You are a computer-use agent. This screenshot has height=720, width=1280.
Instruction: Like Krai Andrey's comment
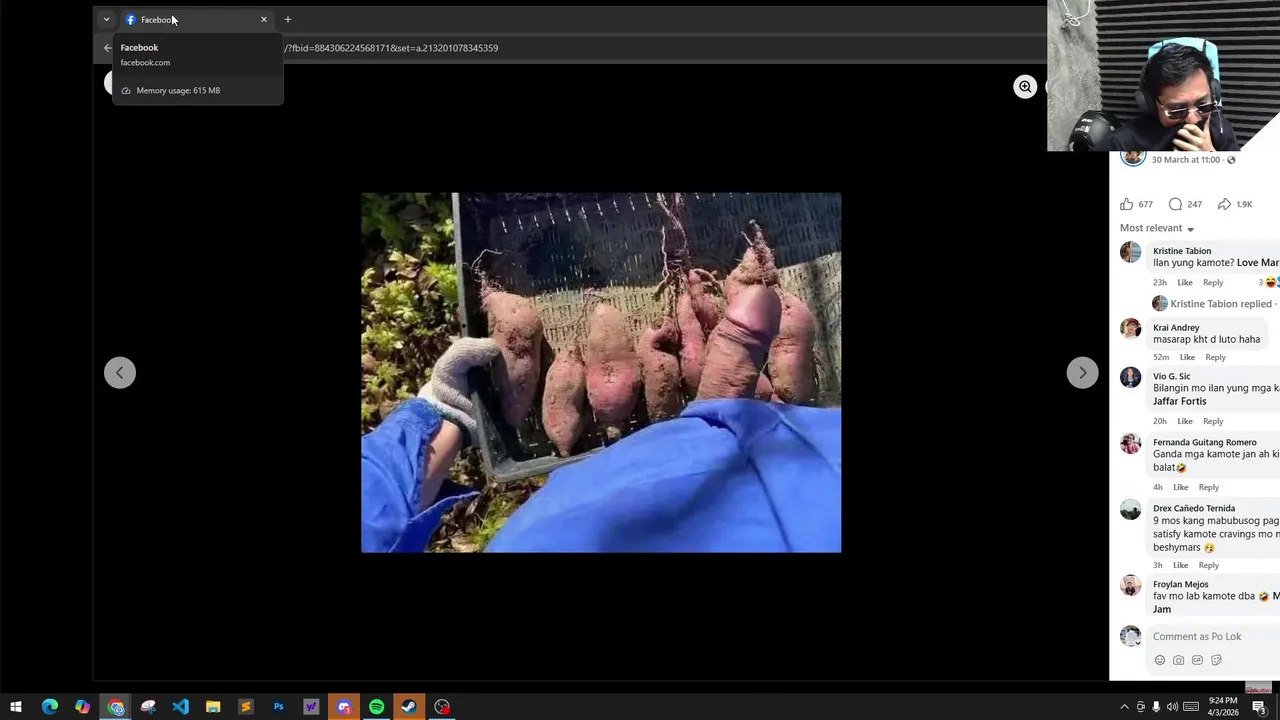click(x=1187, y=357)
